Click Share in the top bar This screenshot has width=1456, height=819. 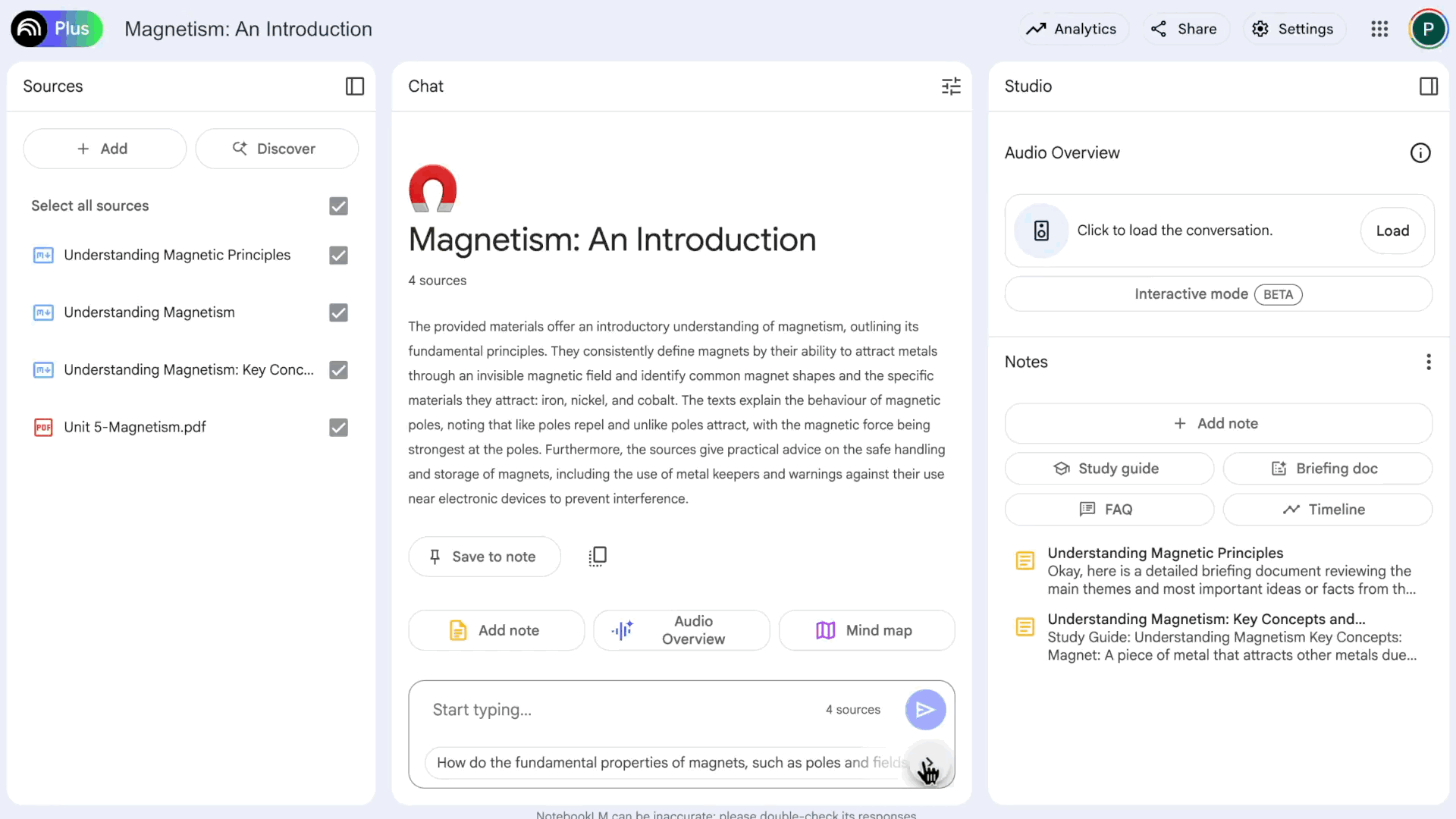(x=1185, y=29)
